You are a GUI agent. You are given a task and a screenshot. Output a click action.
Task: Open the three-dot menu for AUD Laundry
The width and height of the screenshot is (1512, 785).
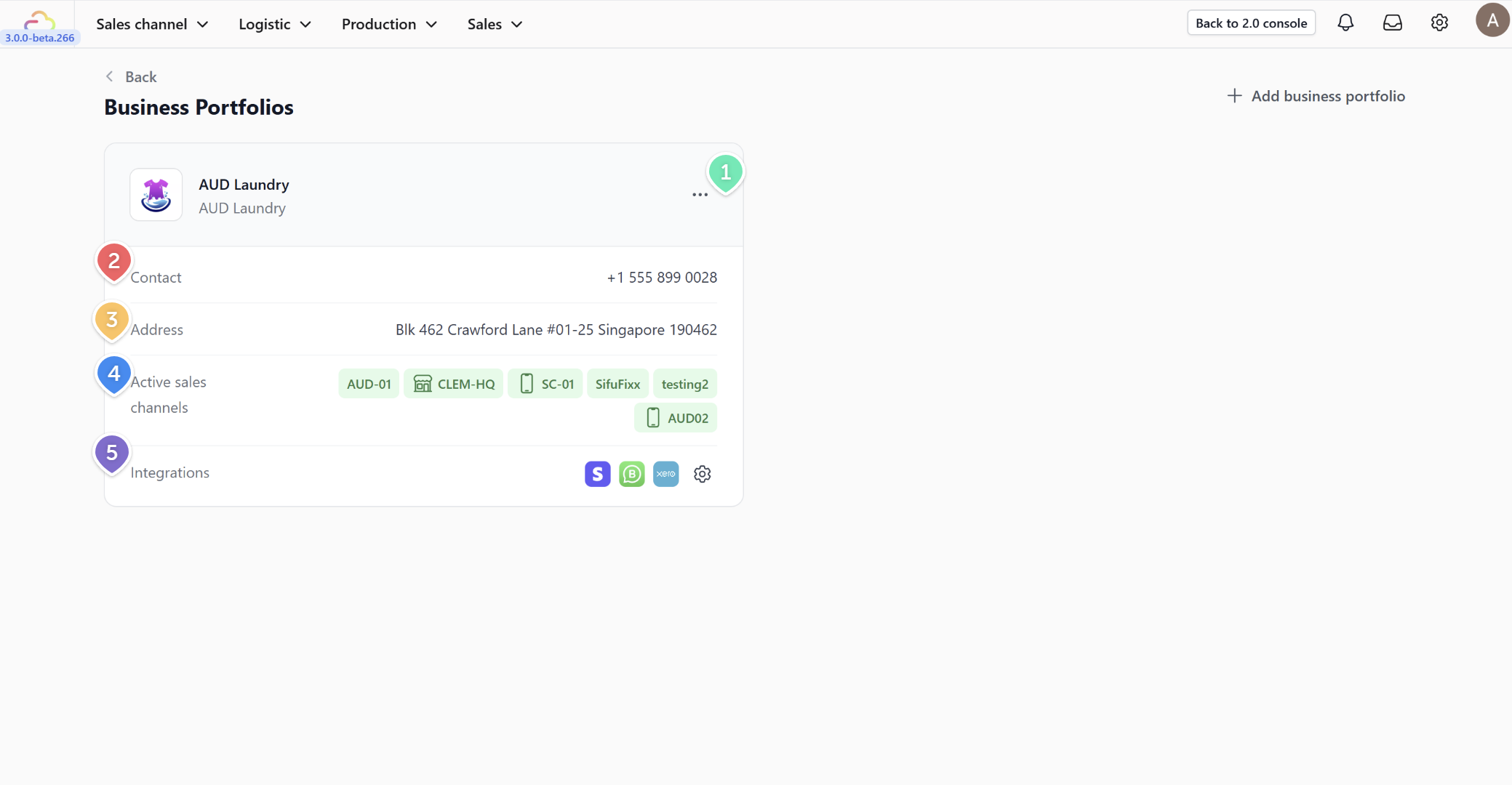click(x=700, y=195)
